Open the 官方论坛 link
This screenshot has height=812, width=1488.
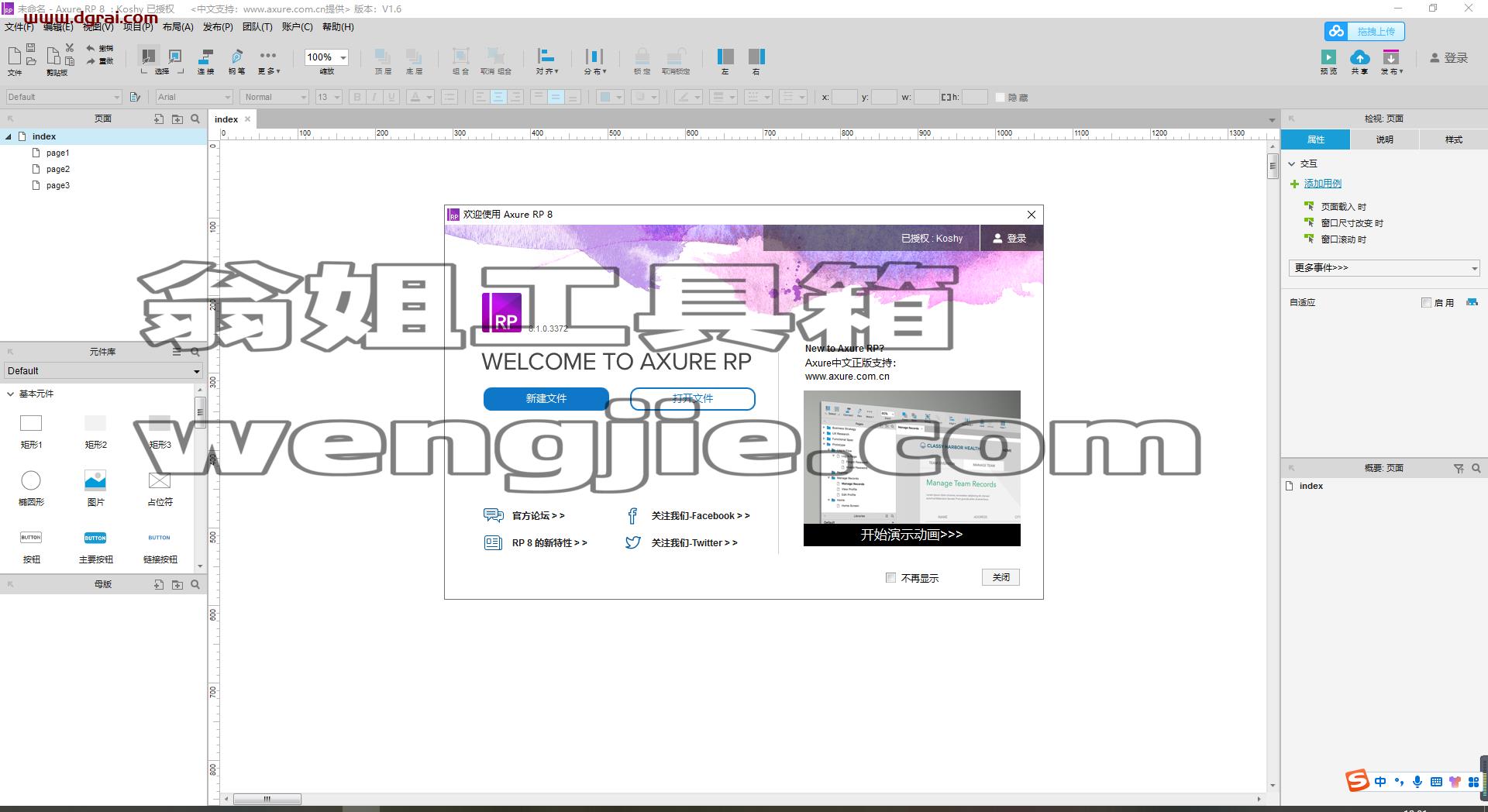point(539,515)
